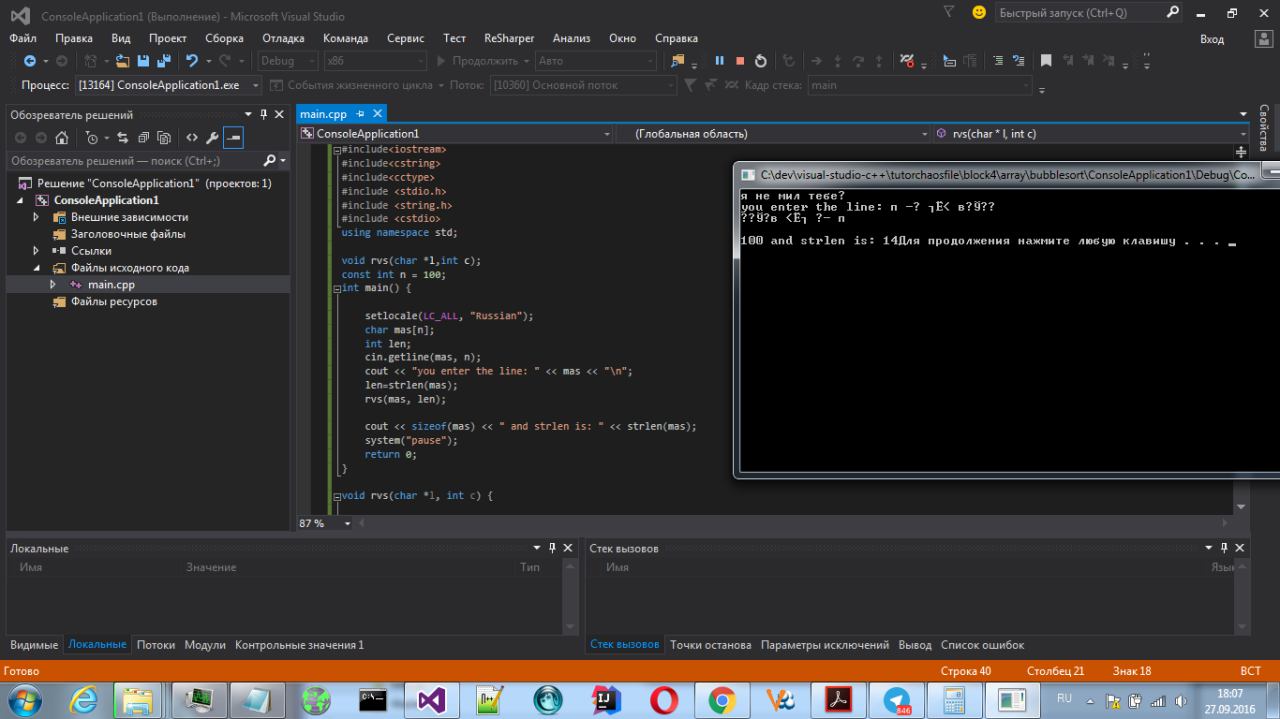Click the Home icon in Solution Explorer

click(61, 138)
